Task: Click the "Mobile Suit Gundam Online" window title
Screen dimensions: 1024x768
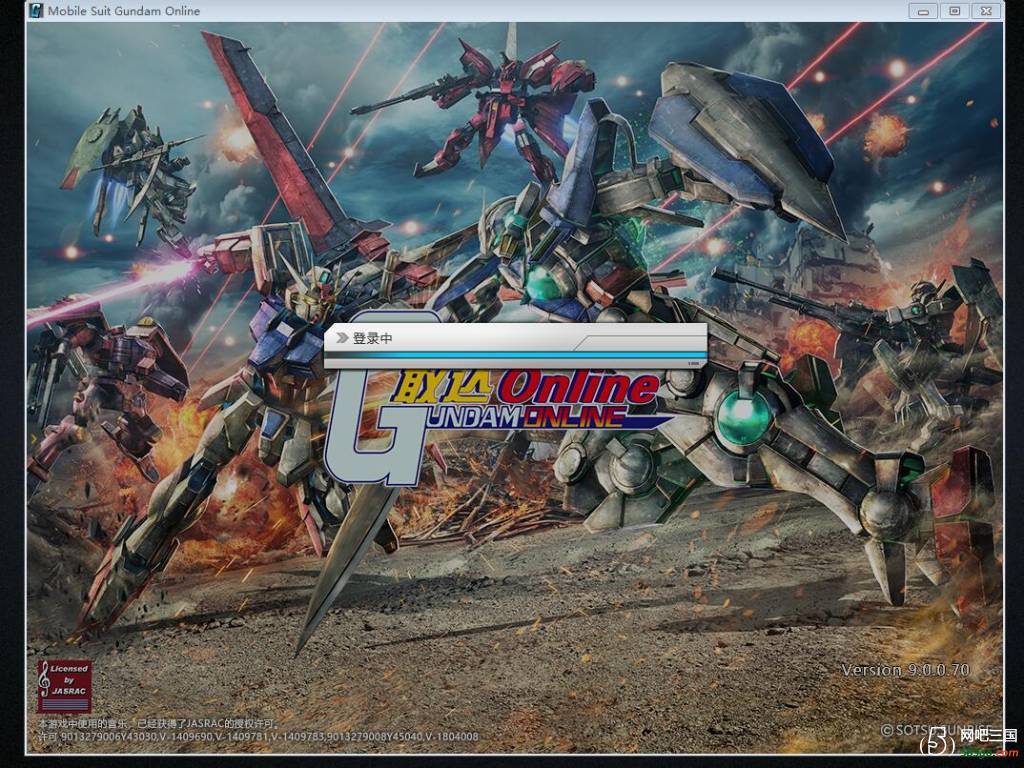Action: (124, 11)
